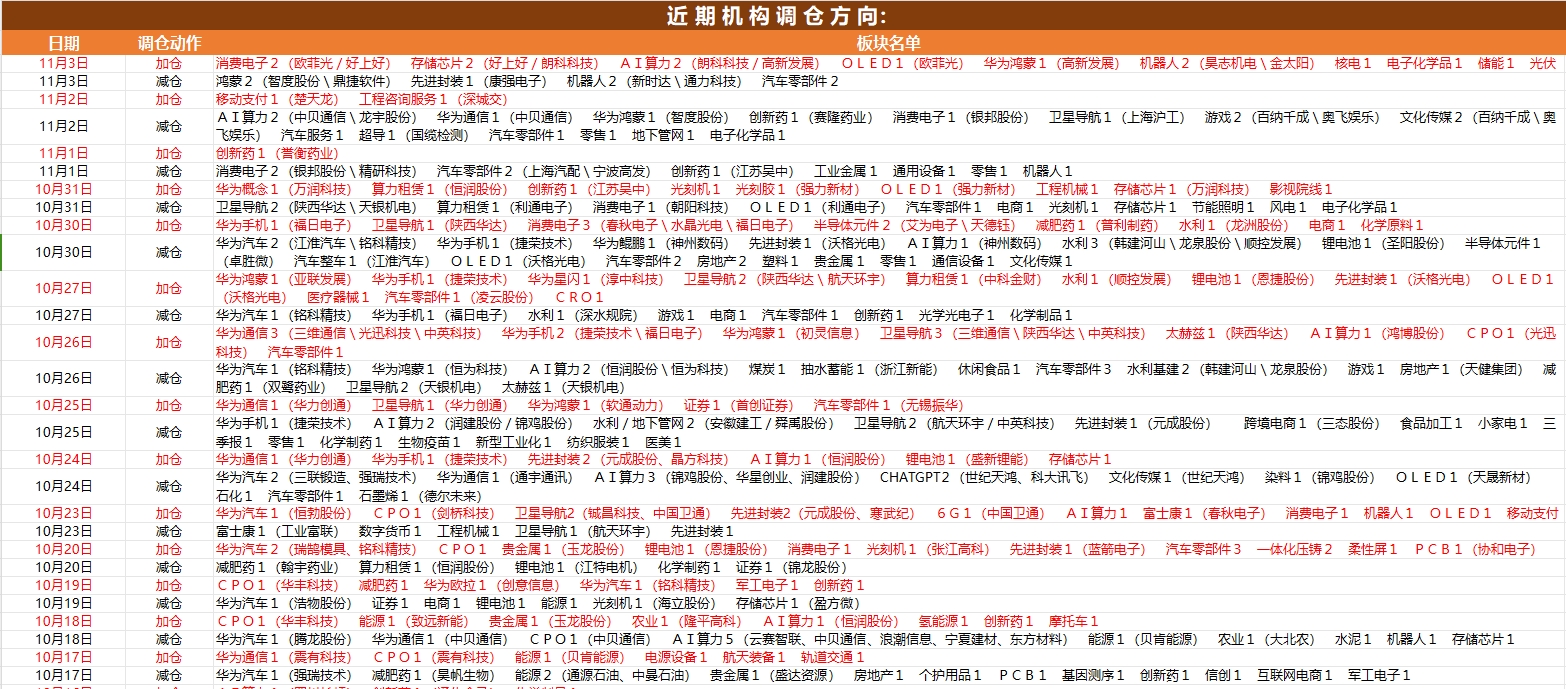Select 加仓 in the 10月20日 row

coord(169,549)
